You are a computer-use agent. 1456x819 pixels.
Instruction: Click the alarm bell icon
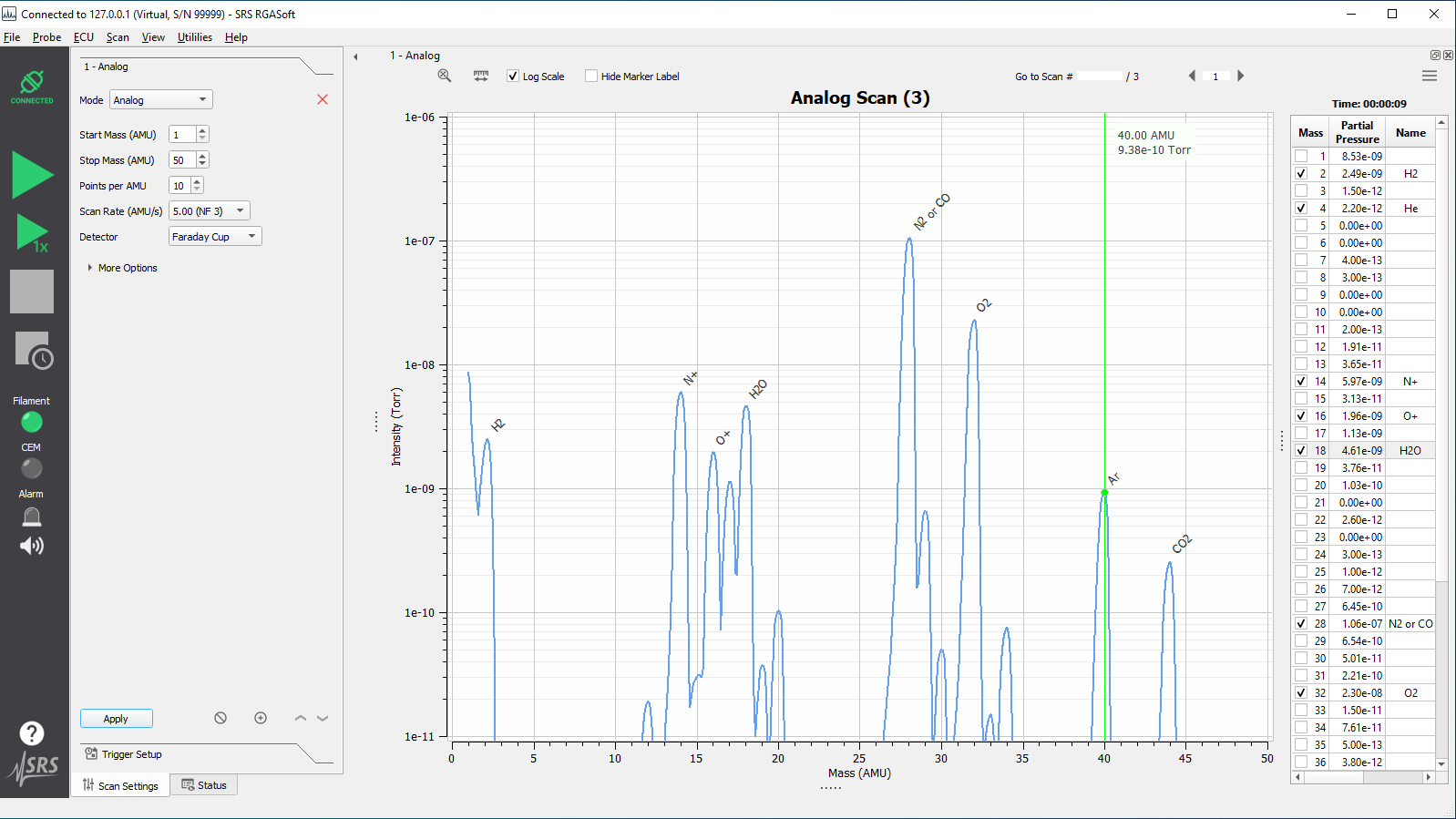click(32, 517)
